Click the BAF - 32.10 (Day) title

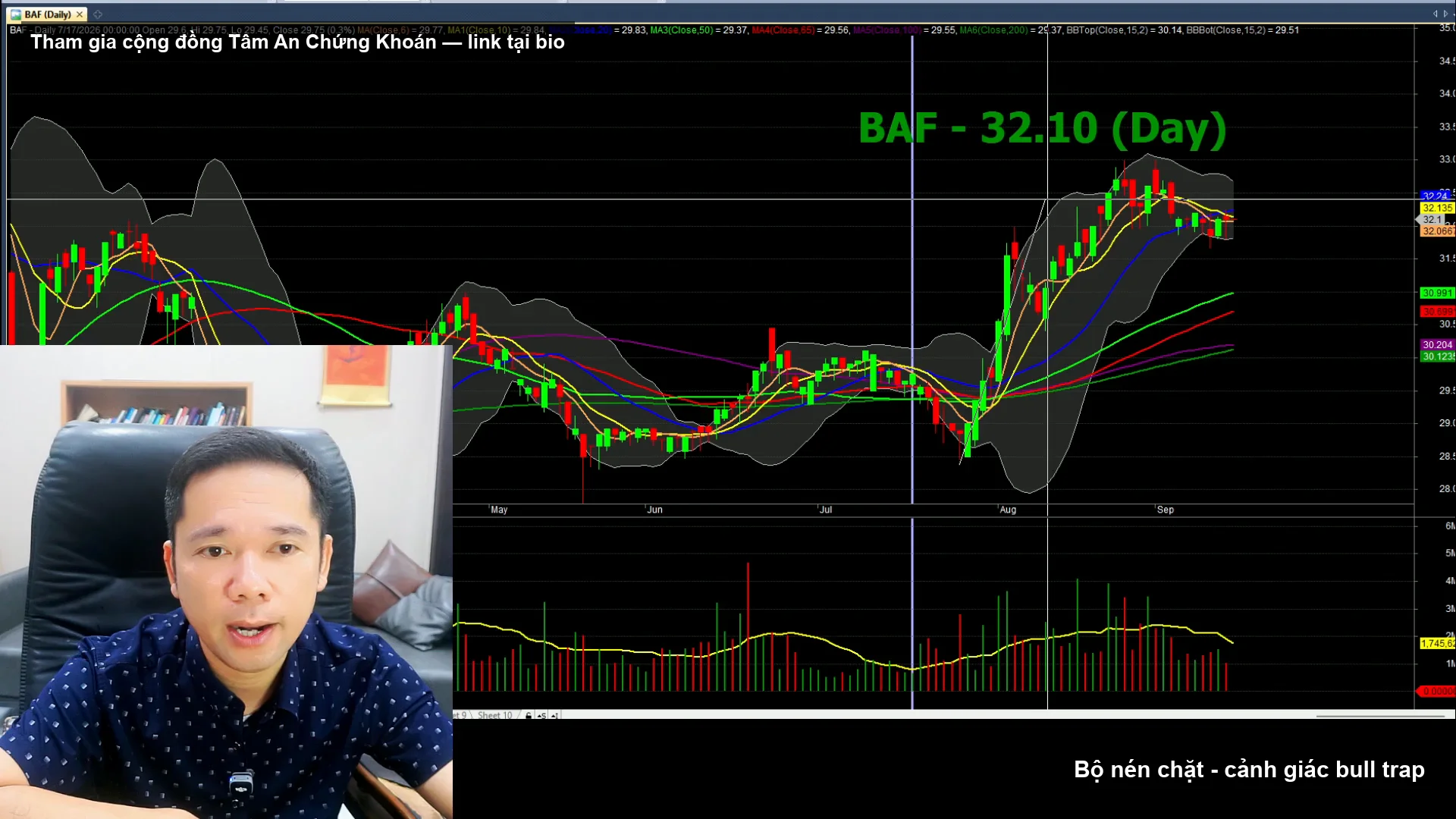(1042, 128)
